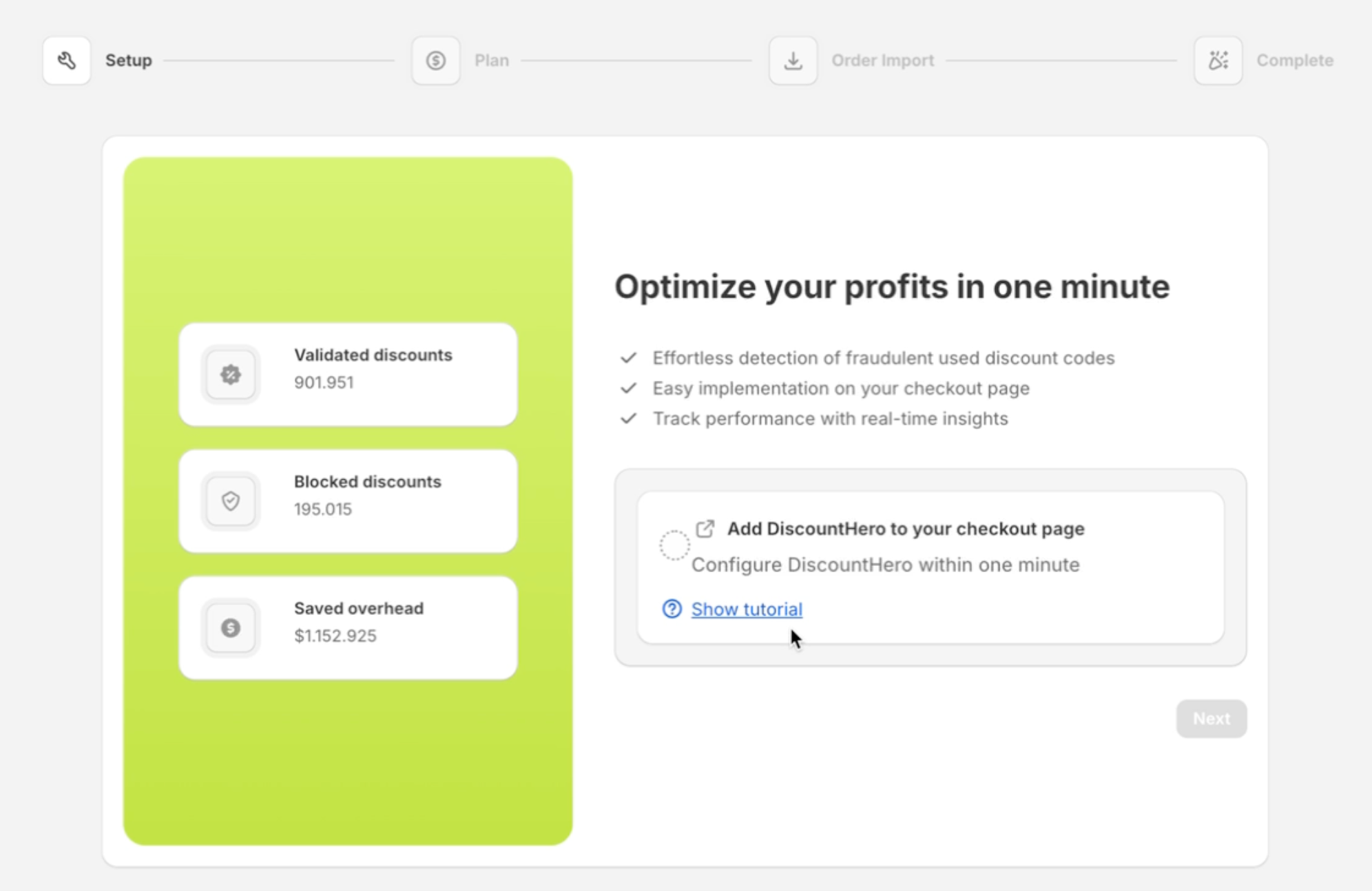The height and width of the screenshot is (891, 1372).
Task: Select the Setup step label
Action: (x=129, y=61)
